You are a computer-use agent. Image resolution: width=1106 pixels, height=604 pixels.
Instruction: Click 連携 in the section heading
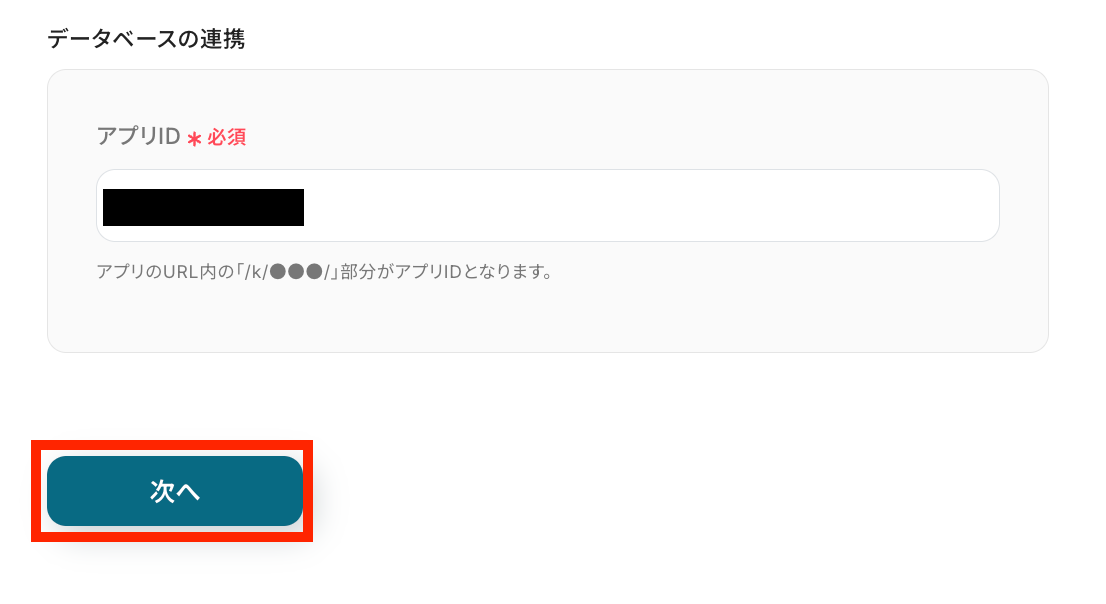point(222,39)
